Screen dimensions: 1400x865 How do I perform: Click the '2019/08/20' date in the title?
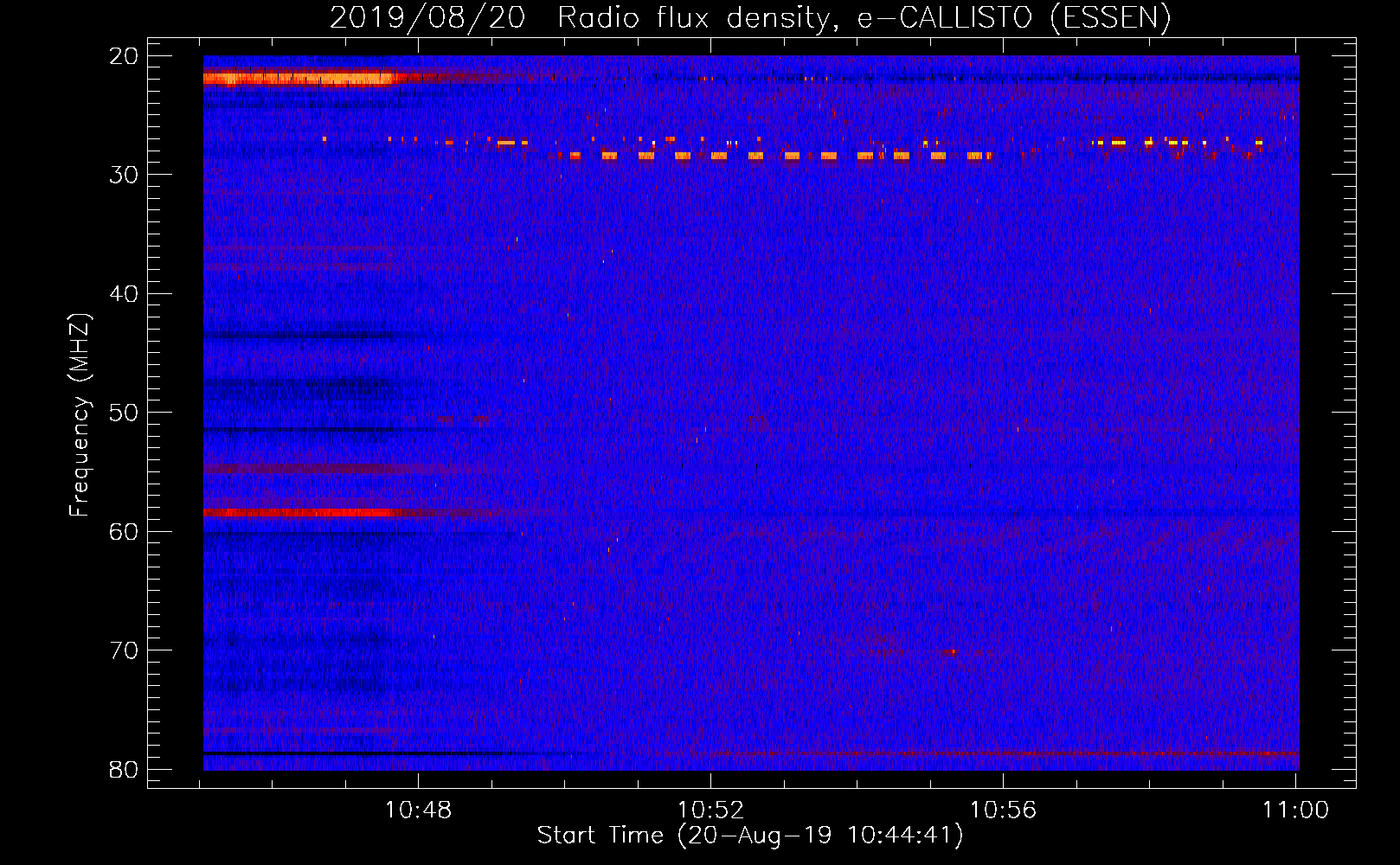coord(427,18)
